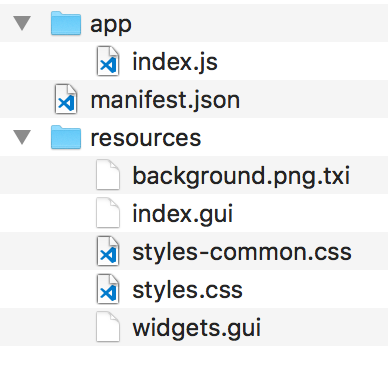
Task: Click the widgets.gui blank file icon
Action: (x=108, y=327)
